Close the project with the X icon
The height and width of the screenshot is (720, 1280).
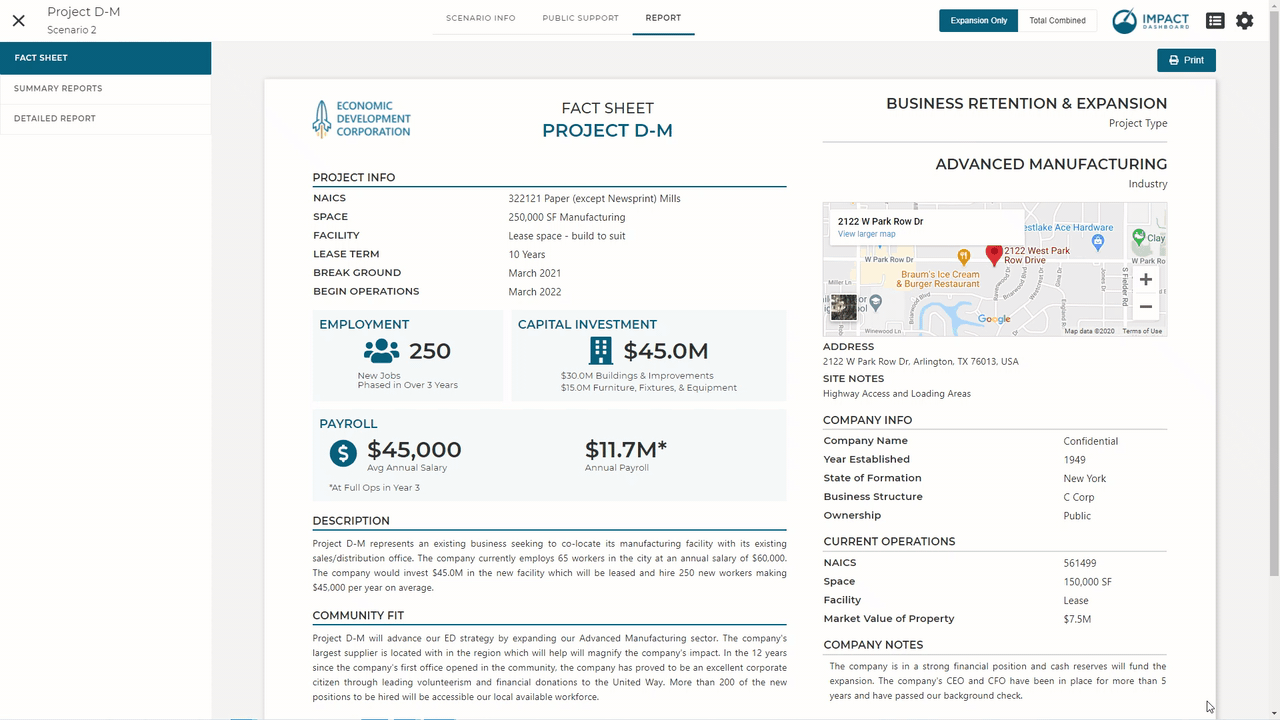pos(18,20)
